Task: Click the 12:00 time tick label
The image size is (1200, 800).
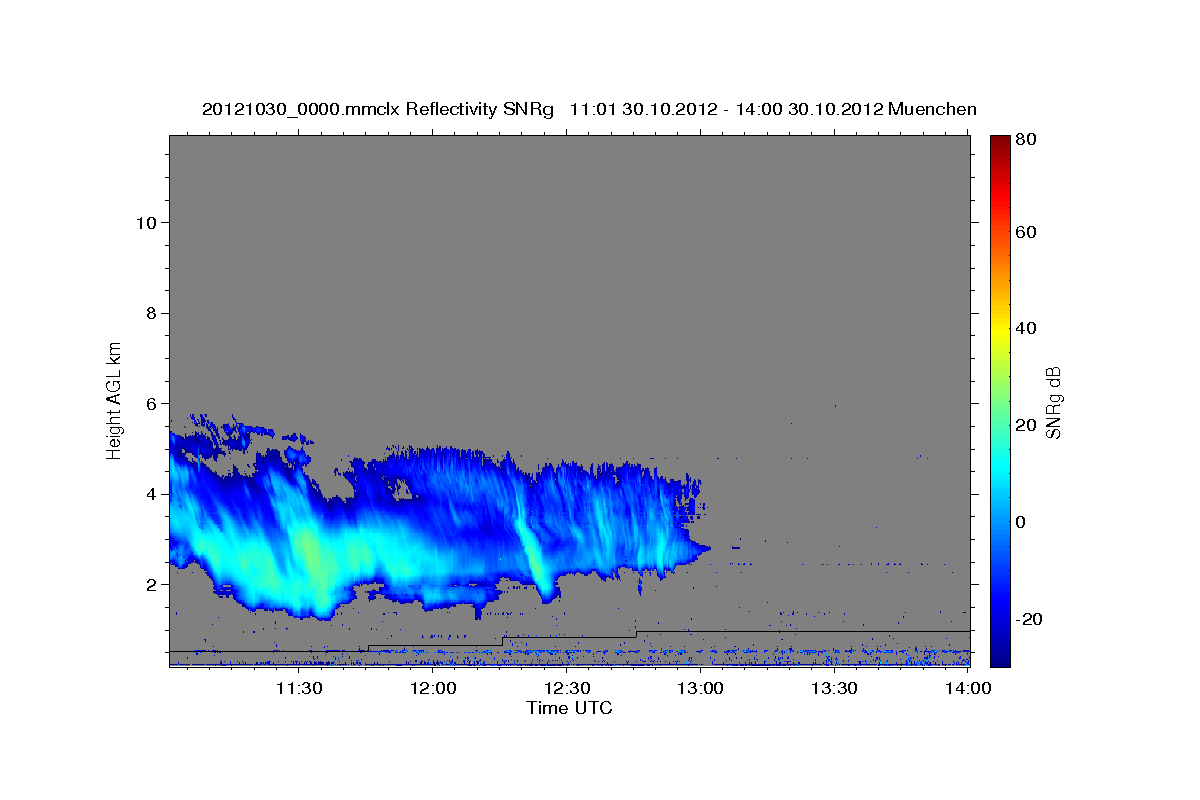Action: pos(433,688)
